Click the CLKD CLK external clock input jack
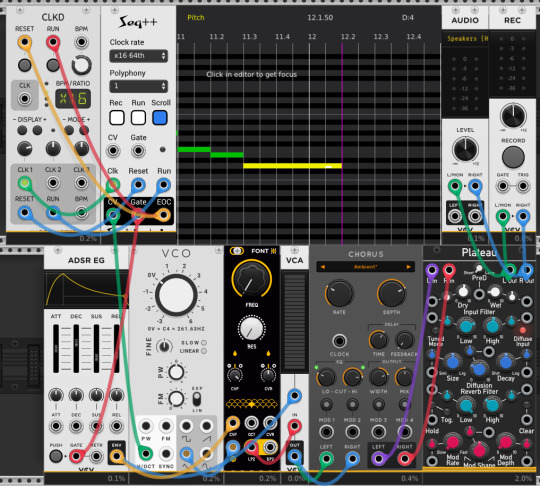 point(24,99)
